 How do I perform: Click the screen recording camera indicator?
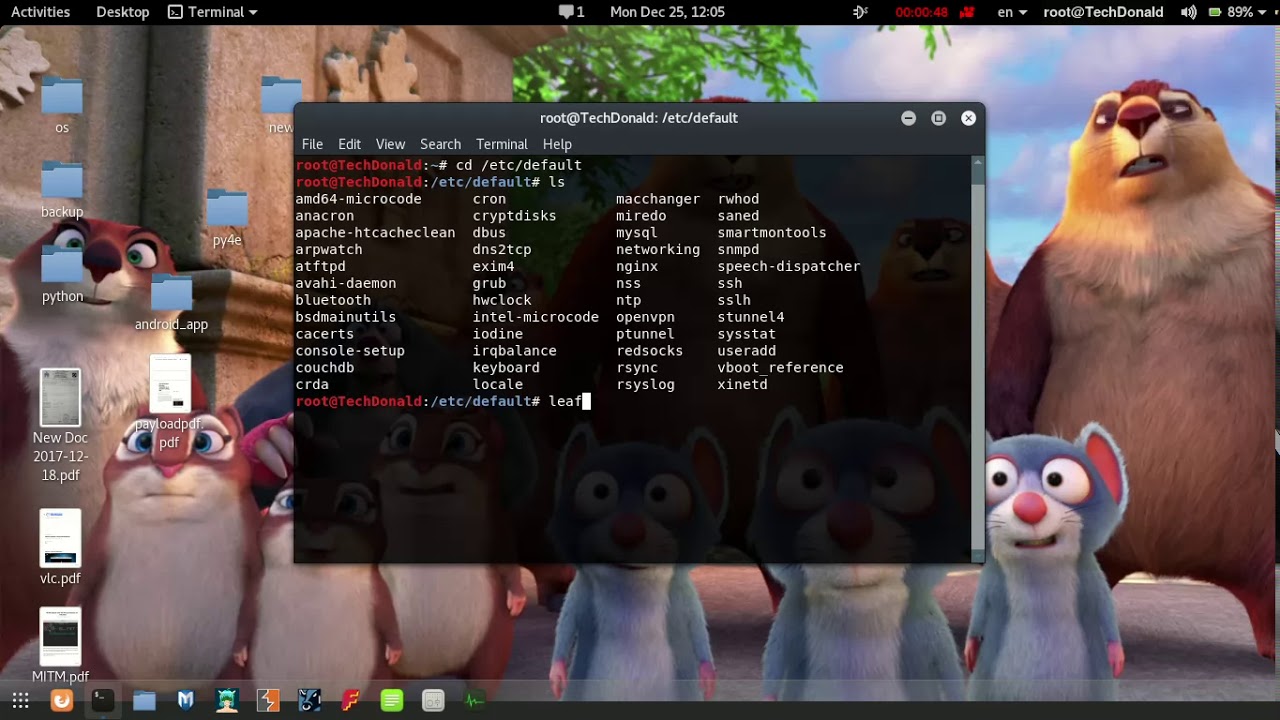point(967,12)
